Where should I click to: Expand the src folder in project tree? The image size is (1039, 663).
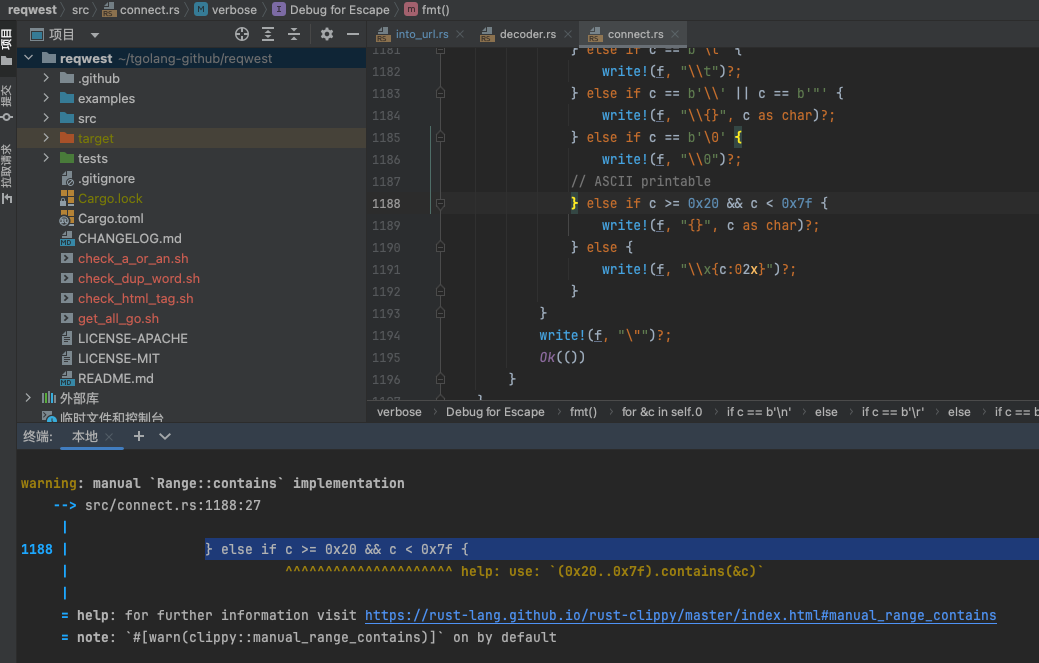point(46,118)
